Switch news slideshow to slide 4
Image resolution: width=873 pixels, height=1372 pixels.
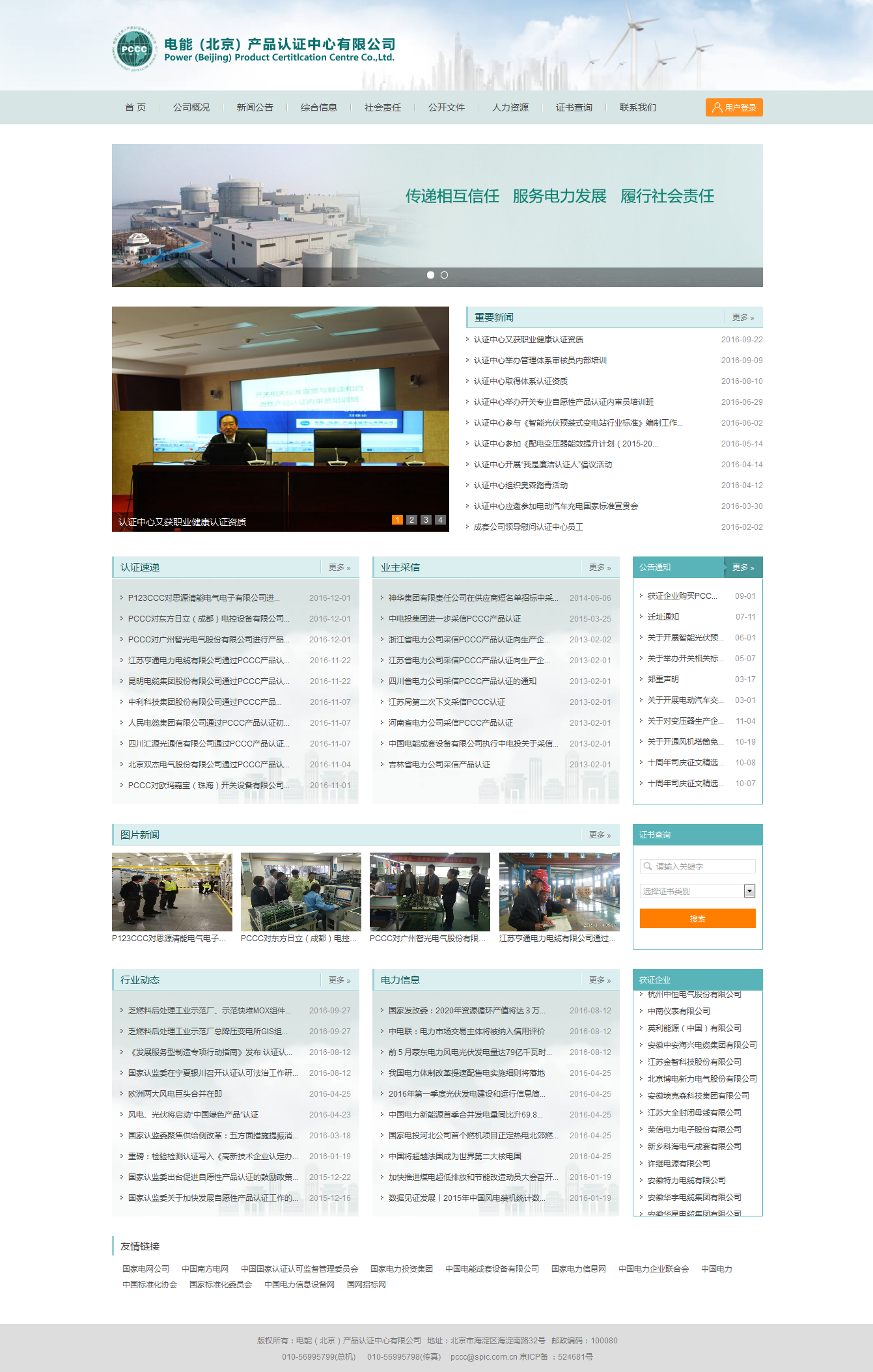(x=440, y=519)
